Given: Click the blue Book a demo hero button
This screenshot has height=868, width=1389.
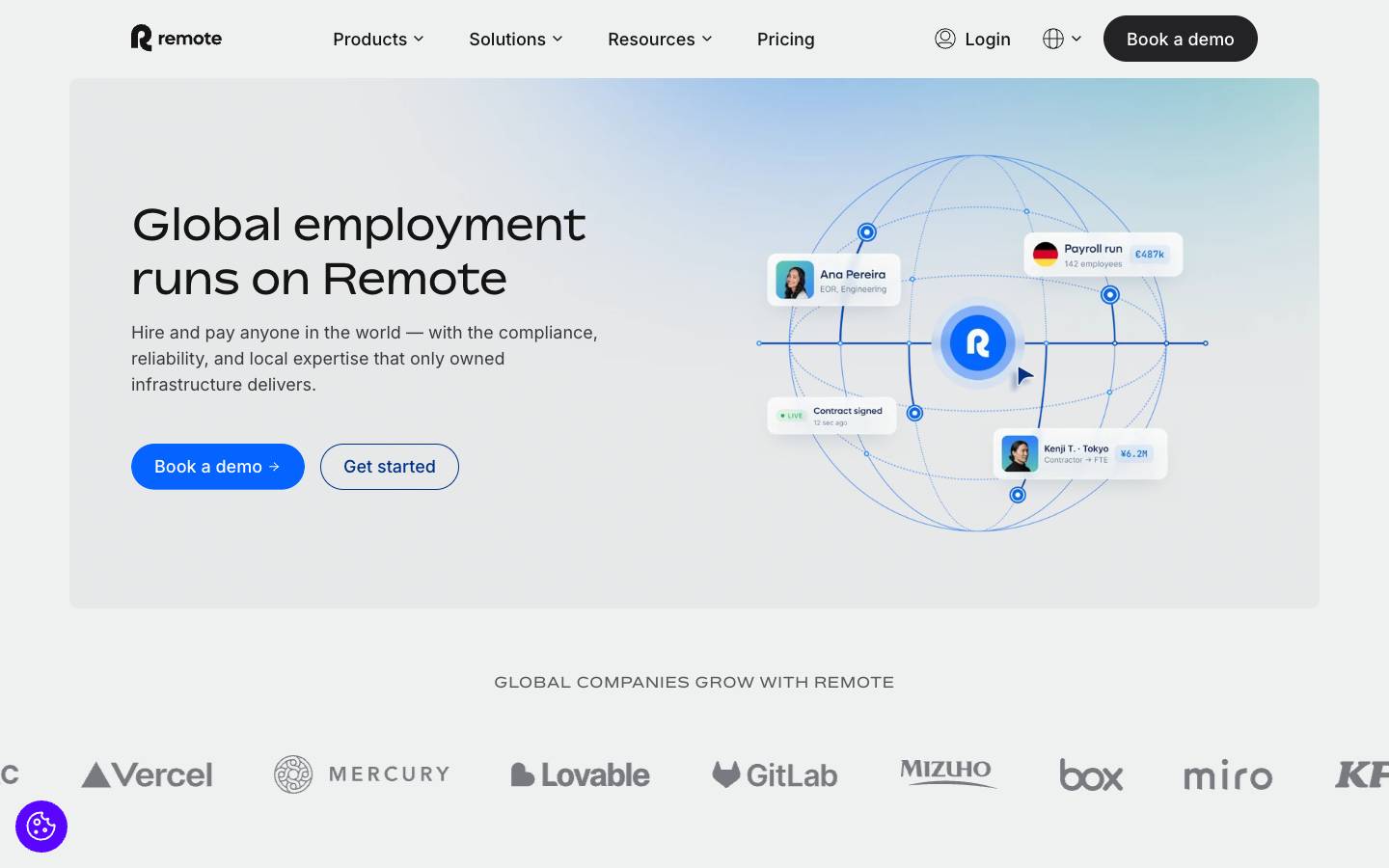Looking at the screenshot, I should coord(218,467).
